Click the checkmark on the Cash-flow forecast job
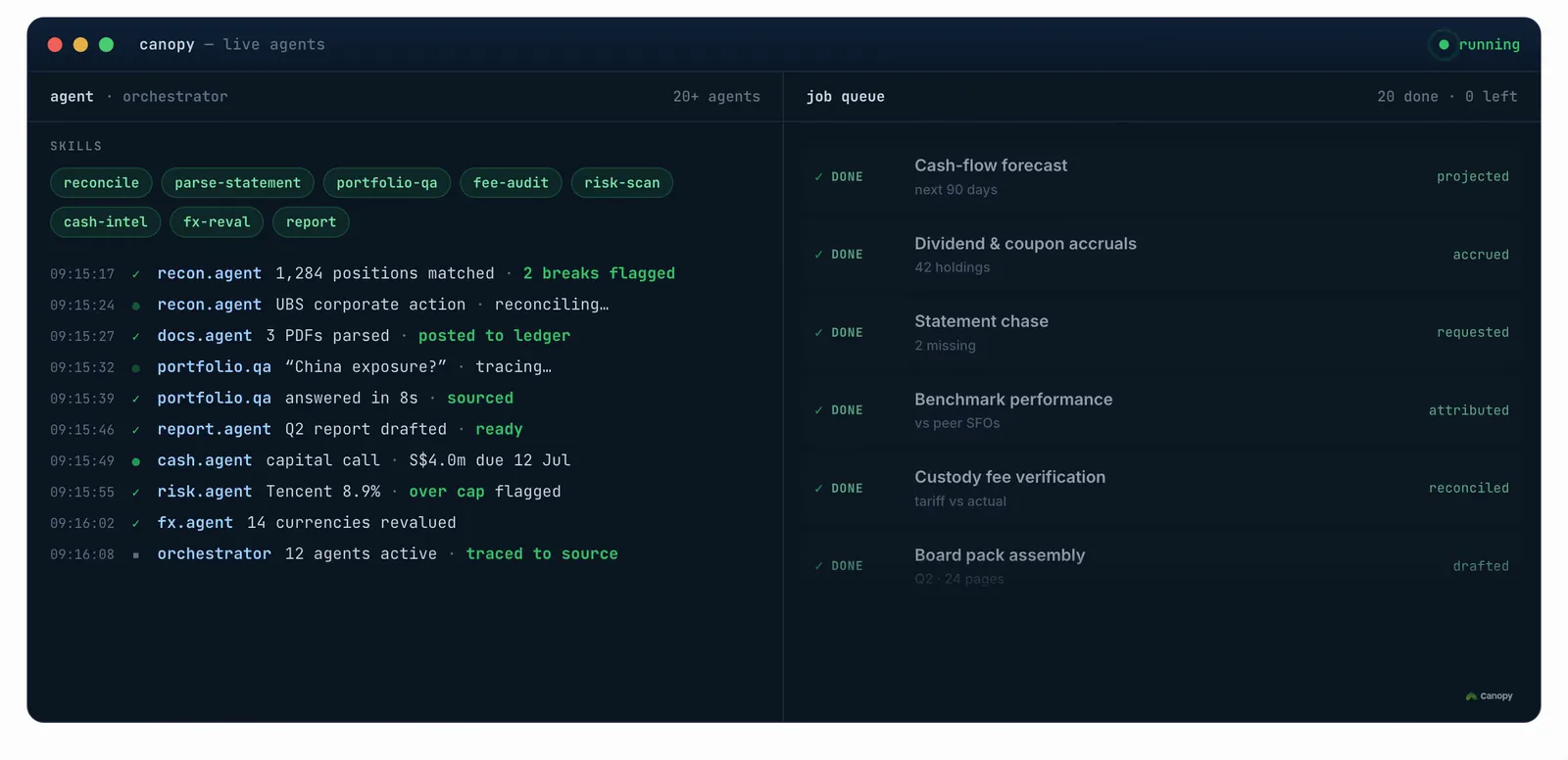Image resolution: width=1568 pixels, height=760 pixels. click(818, 177)
